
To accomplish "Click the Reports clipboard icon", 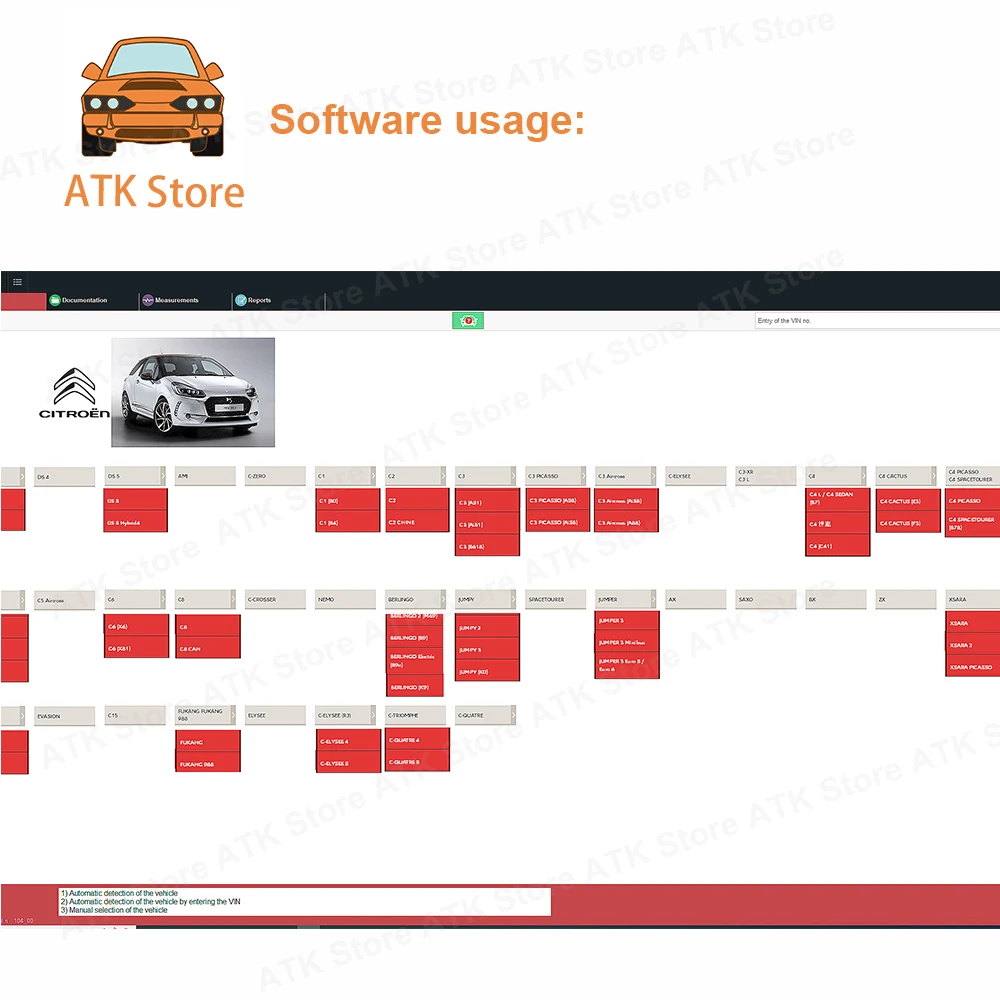I will [241, 300].
